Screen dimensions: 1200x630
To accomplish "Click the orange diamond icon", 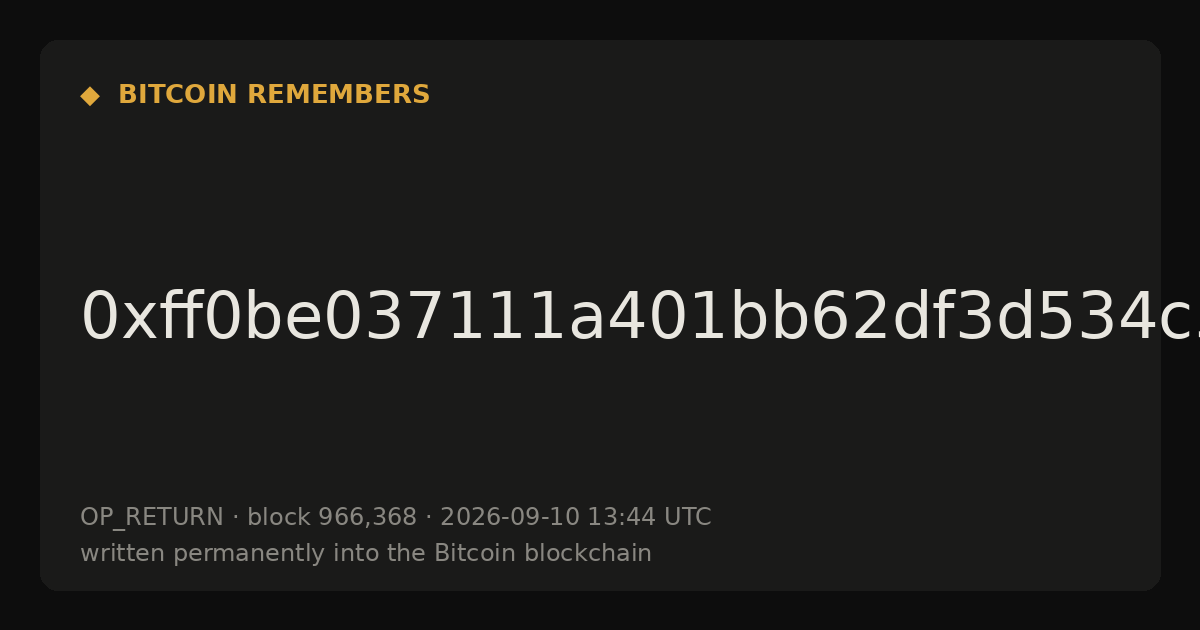I will click(90, 96).
